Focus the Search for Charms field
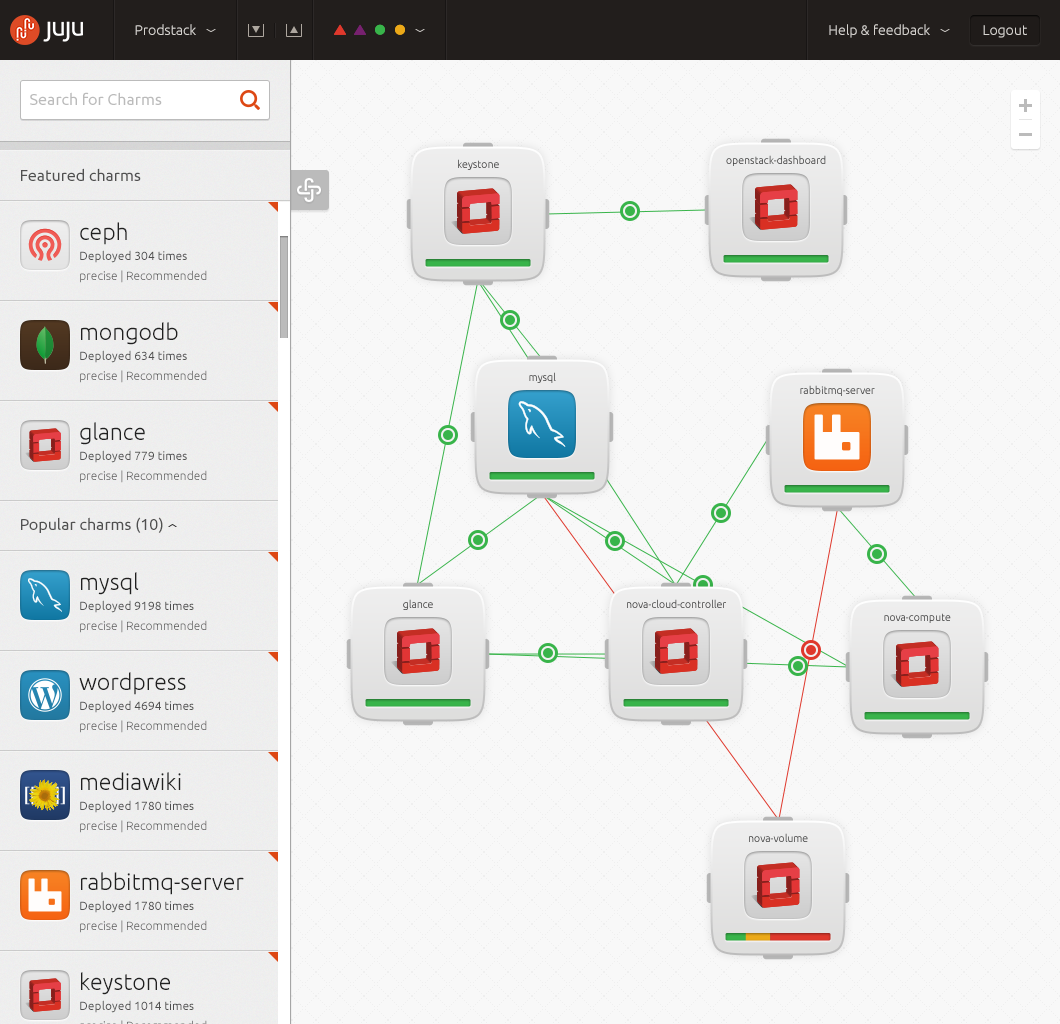 [x=145, y=100]
